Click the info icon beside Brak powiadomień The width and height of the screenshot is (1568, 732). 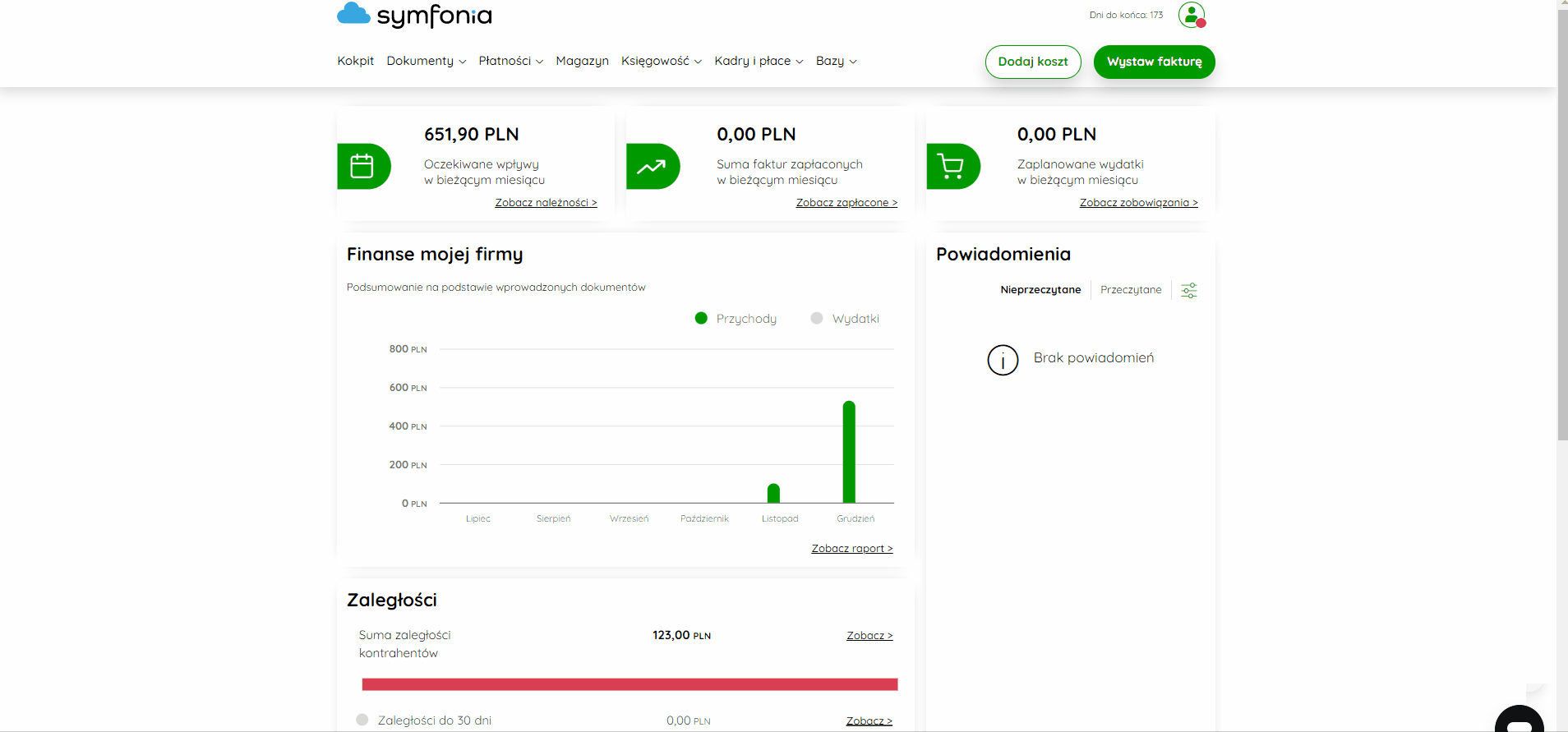pos(1003,360)
